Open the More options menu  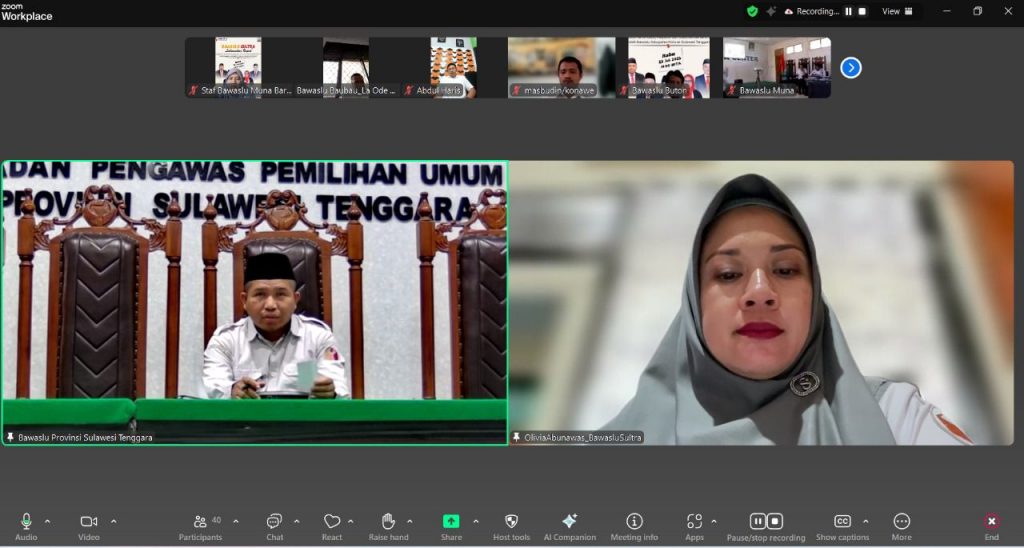(x=901, y=522)
